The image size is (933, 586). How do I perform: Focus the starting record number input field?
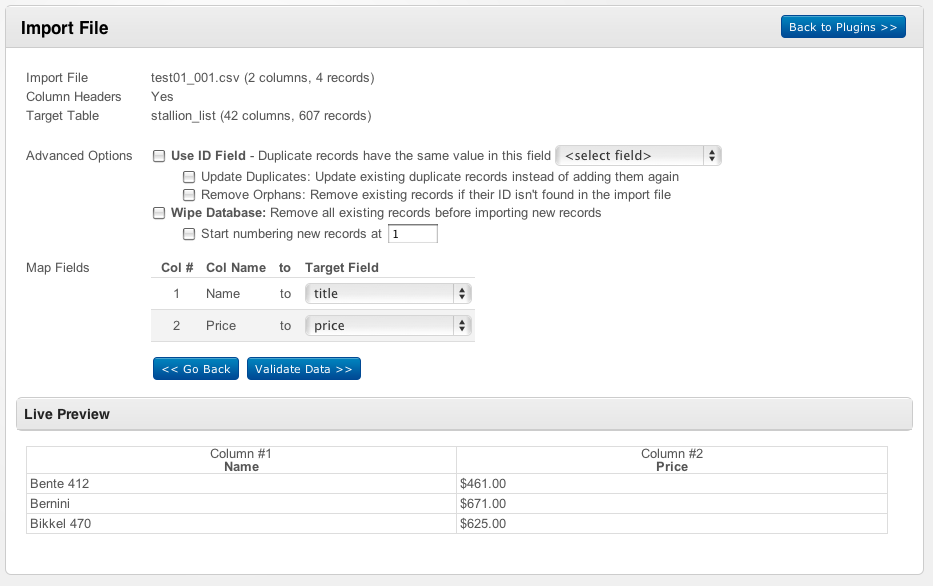[412, 234]
